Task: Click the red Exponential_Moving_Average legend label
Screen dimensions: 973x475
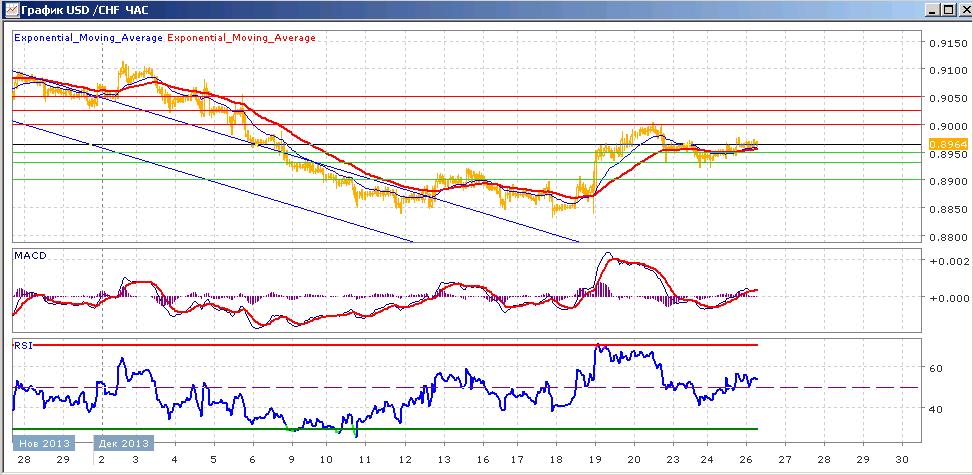Action: (x=241, y=37)
